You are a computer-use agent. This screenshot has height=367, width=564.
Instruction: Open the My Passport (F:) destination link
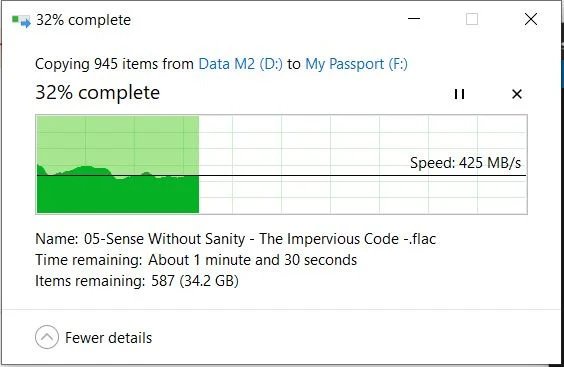356,64
